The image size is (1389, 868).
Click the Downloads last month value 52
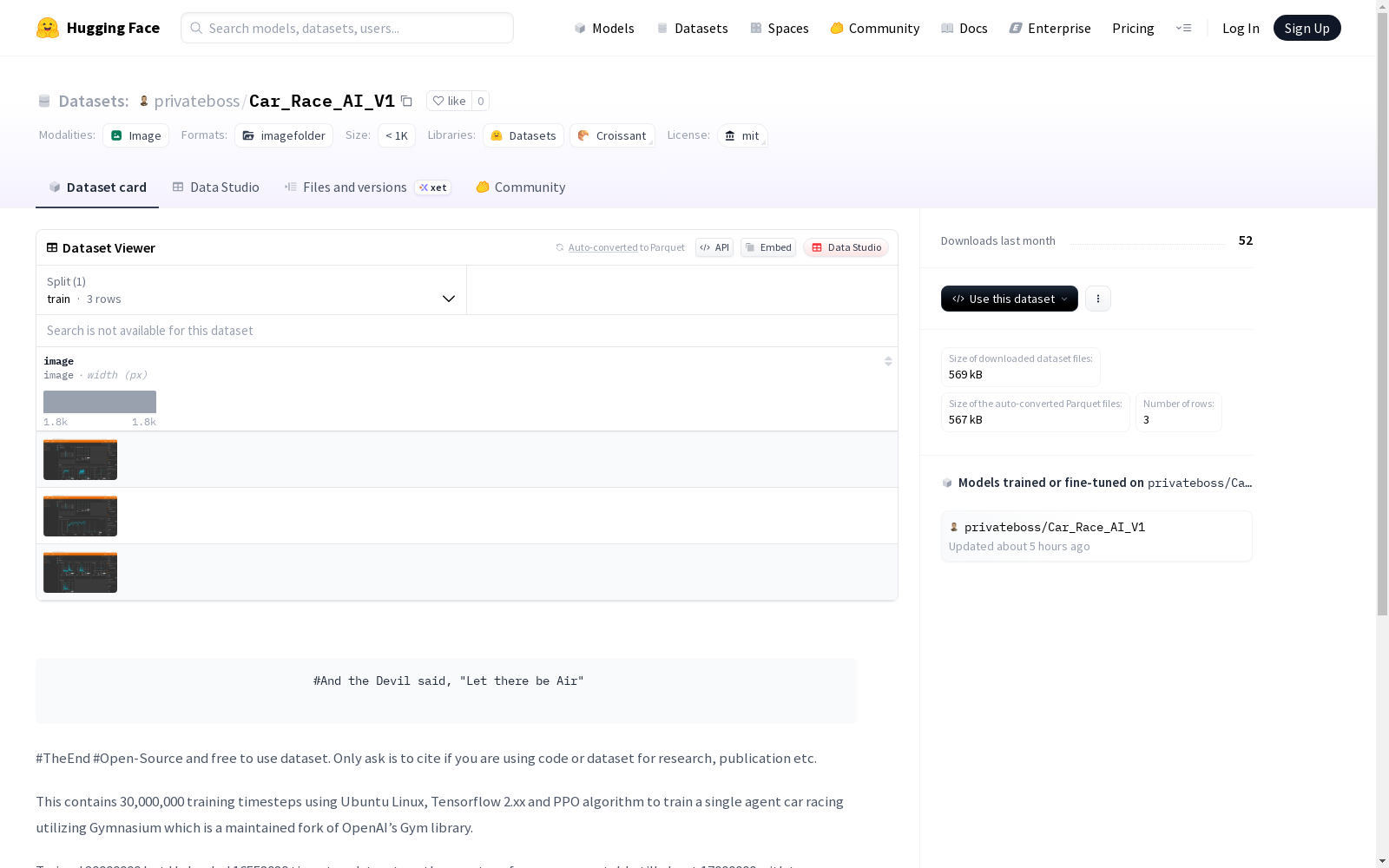pyautogui.click(x=1246, y=240)
